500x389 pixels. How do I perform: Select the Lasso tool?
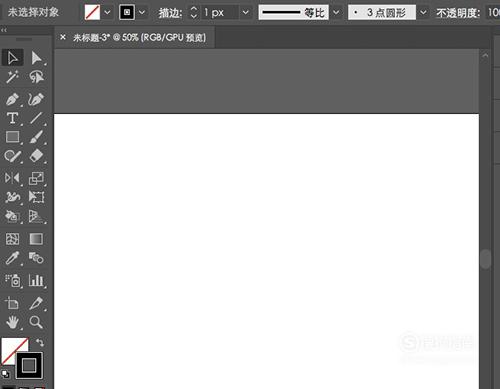tap(36, 77)
